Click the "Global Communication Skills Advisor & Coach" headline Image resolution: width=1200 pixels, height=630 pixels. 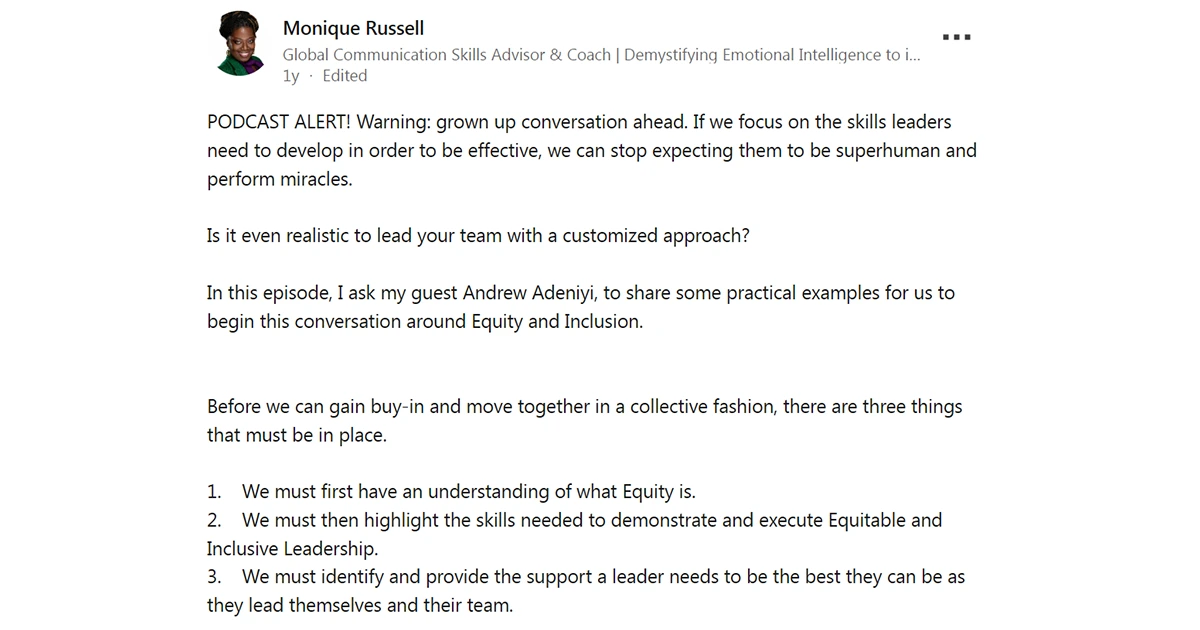pyautogui.click(x=446, y=55)
